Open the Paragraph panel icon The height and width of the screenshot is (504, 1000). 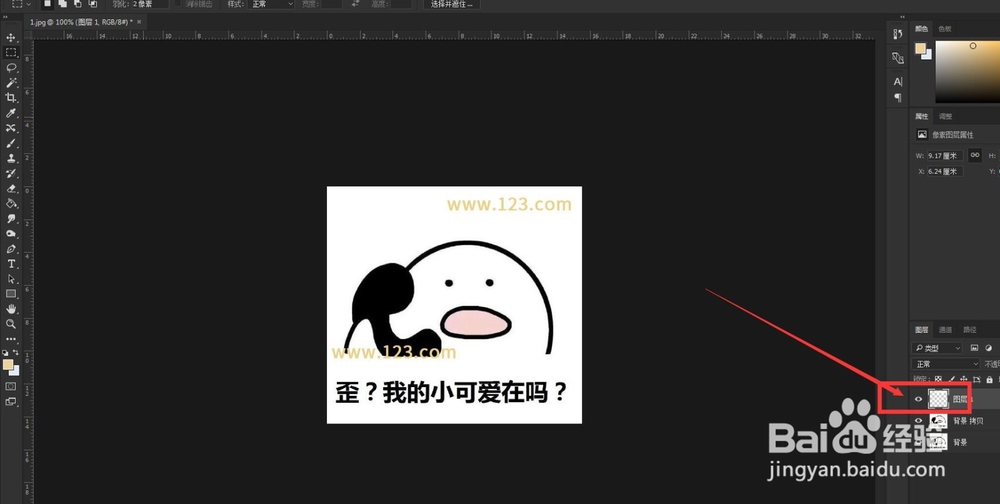pos(898,98)
